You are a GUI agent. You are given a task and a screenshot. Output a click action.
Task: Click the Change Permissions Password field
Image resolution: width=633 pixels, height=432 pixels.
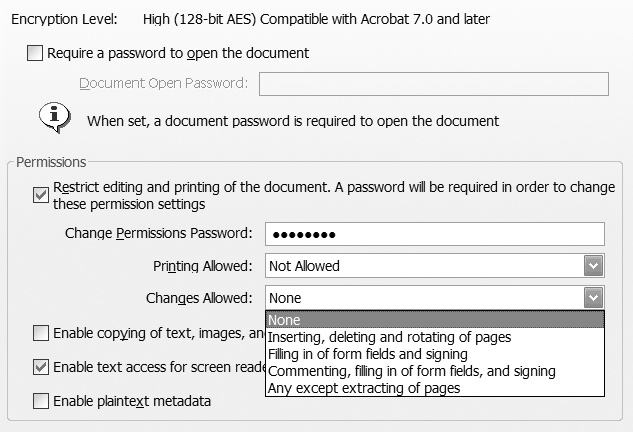(x=435, y=234)
